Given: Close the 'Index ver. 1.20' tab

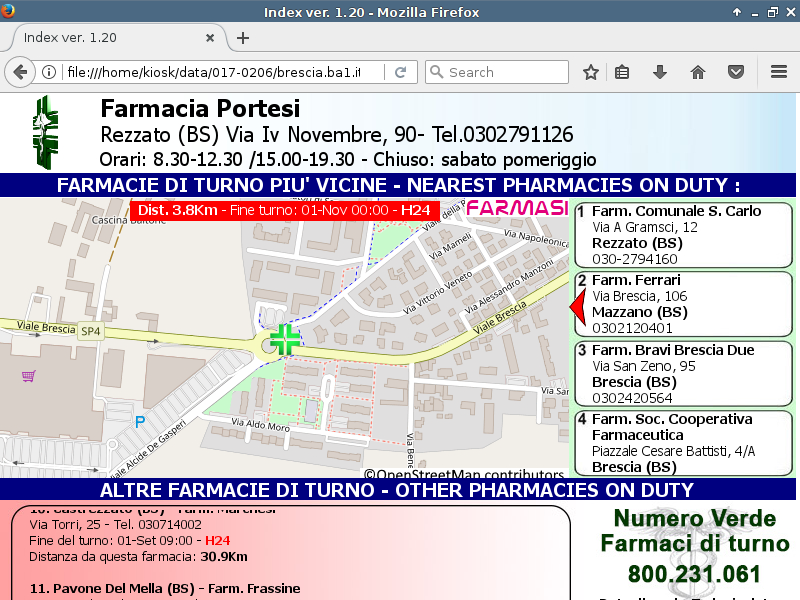Looking at the screenshot, I should (210, 38).
